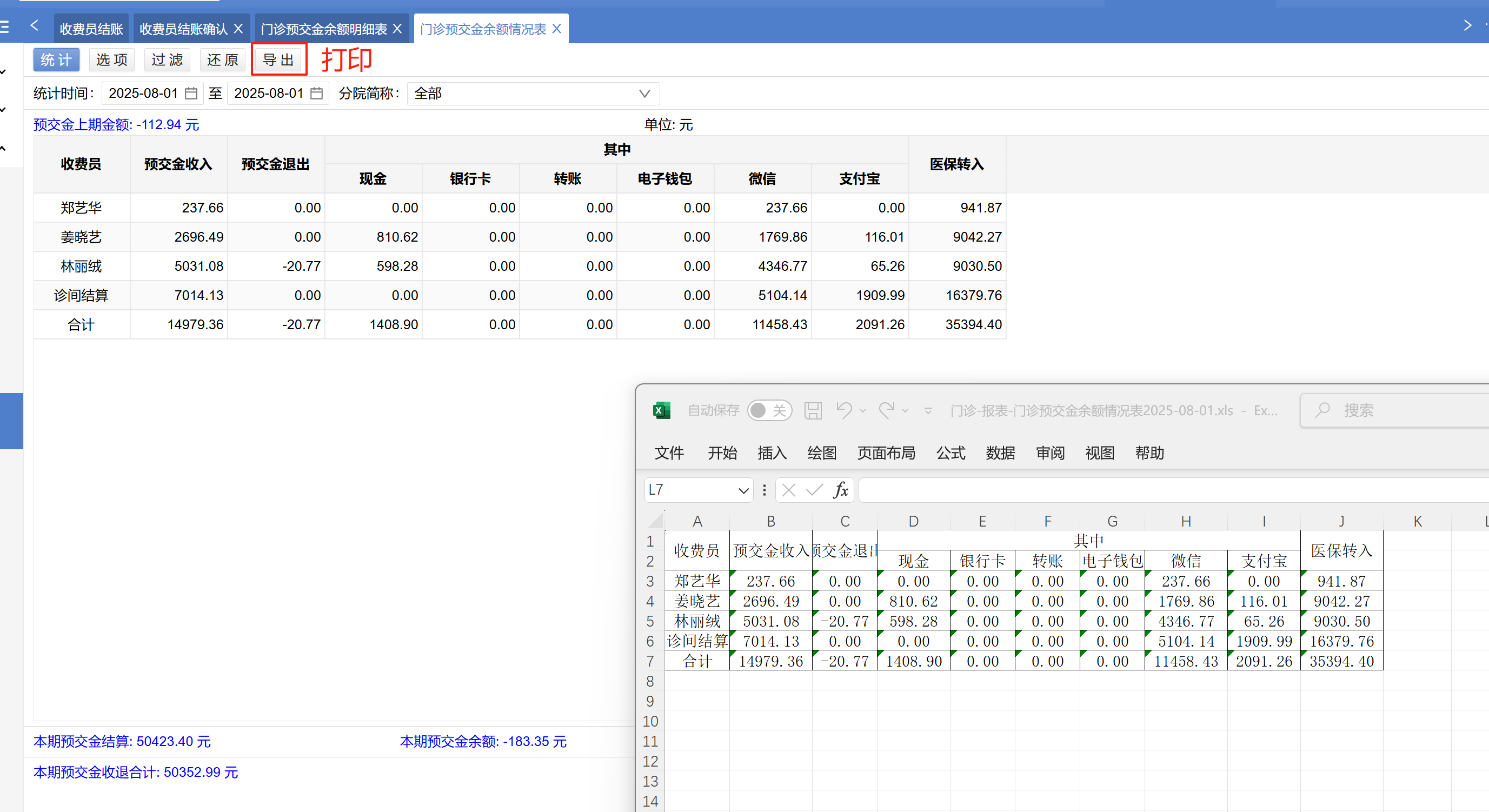Image resolution: width=1489 pixels, height=812 pixels.
Task: Toggle the 自动保存 switch
Action: click(769, 410)
